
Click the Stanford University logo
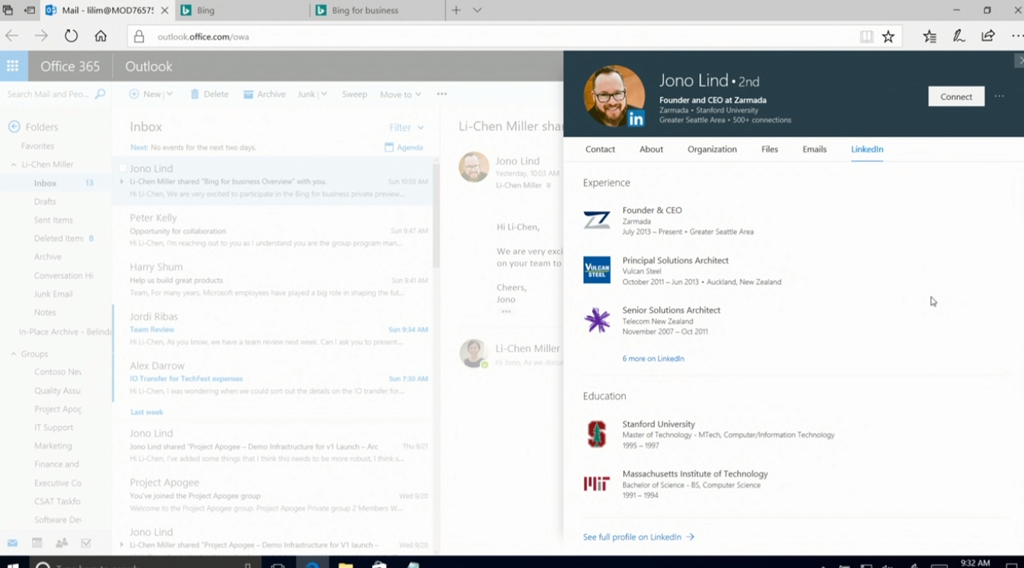(x=597, y=434)
